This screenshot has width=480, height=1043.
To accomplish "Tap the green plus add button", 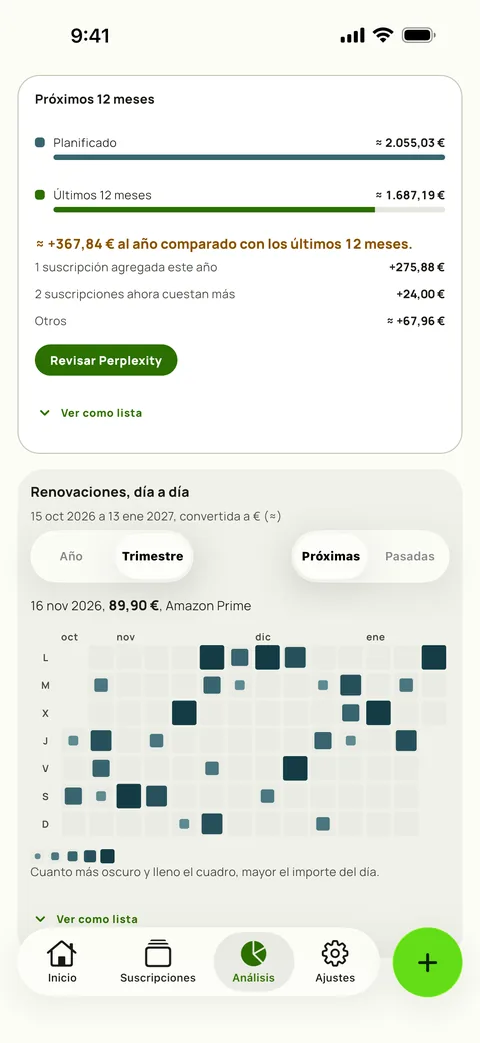I will (427, 963).
